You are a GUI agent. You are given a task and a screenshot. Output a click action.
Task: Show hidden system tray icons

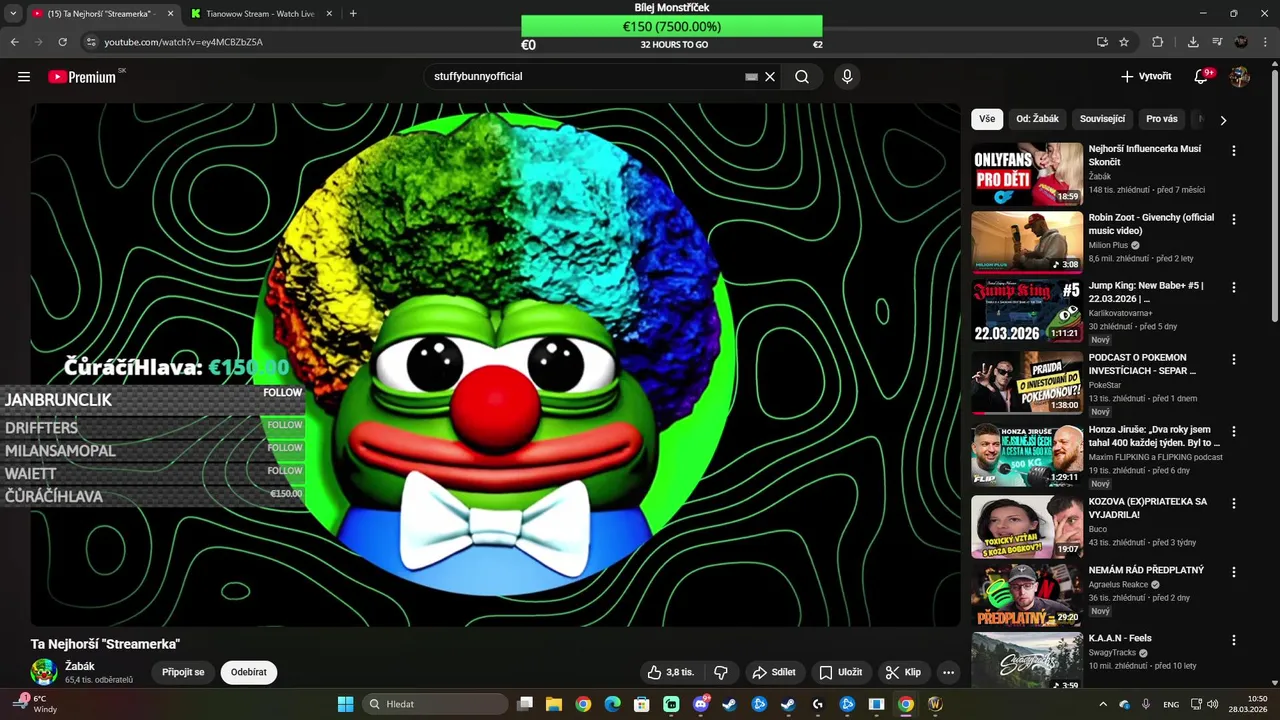(x=1103, y=704)
